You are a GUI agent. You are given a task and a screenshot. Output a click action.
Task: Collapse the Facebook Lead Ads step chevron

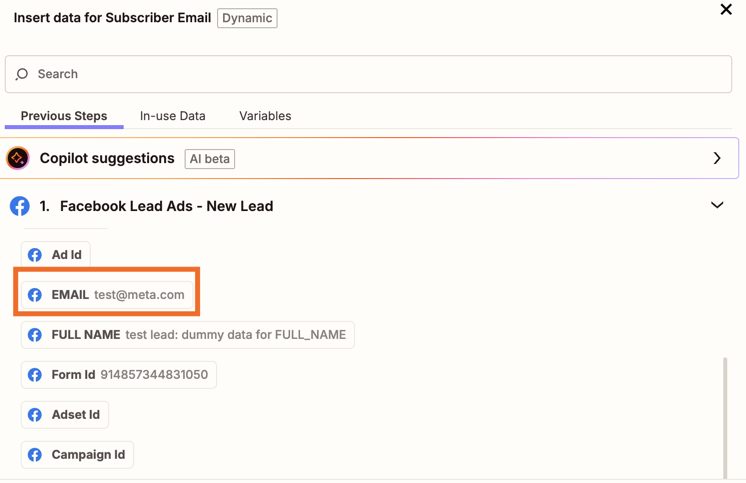pos(717,205)
